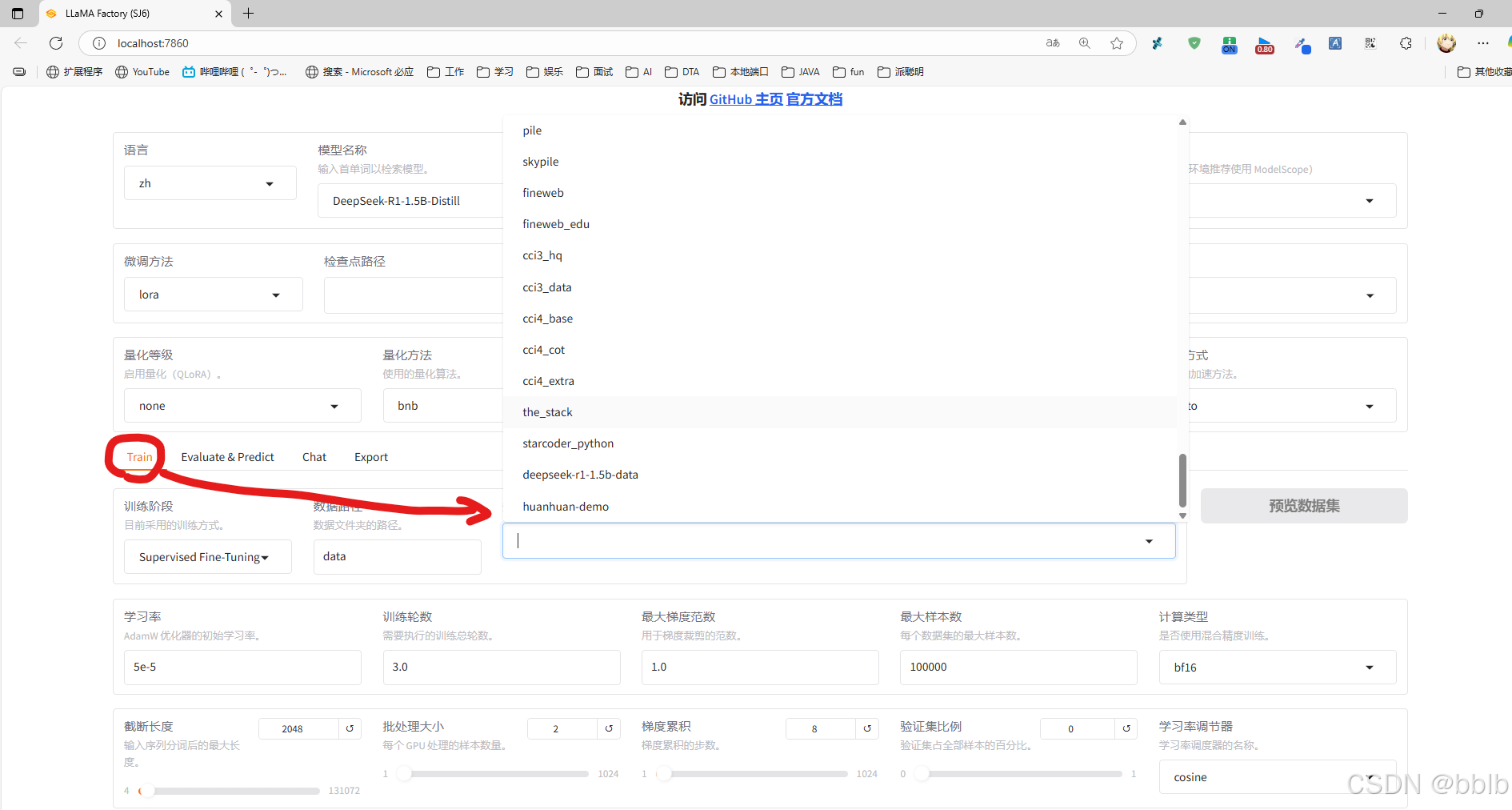This screenshot has height=810, width=1512.
Task: Open the green shield extension icon
Action: (1194, 43)
